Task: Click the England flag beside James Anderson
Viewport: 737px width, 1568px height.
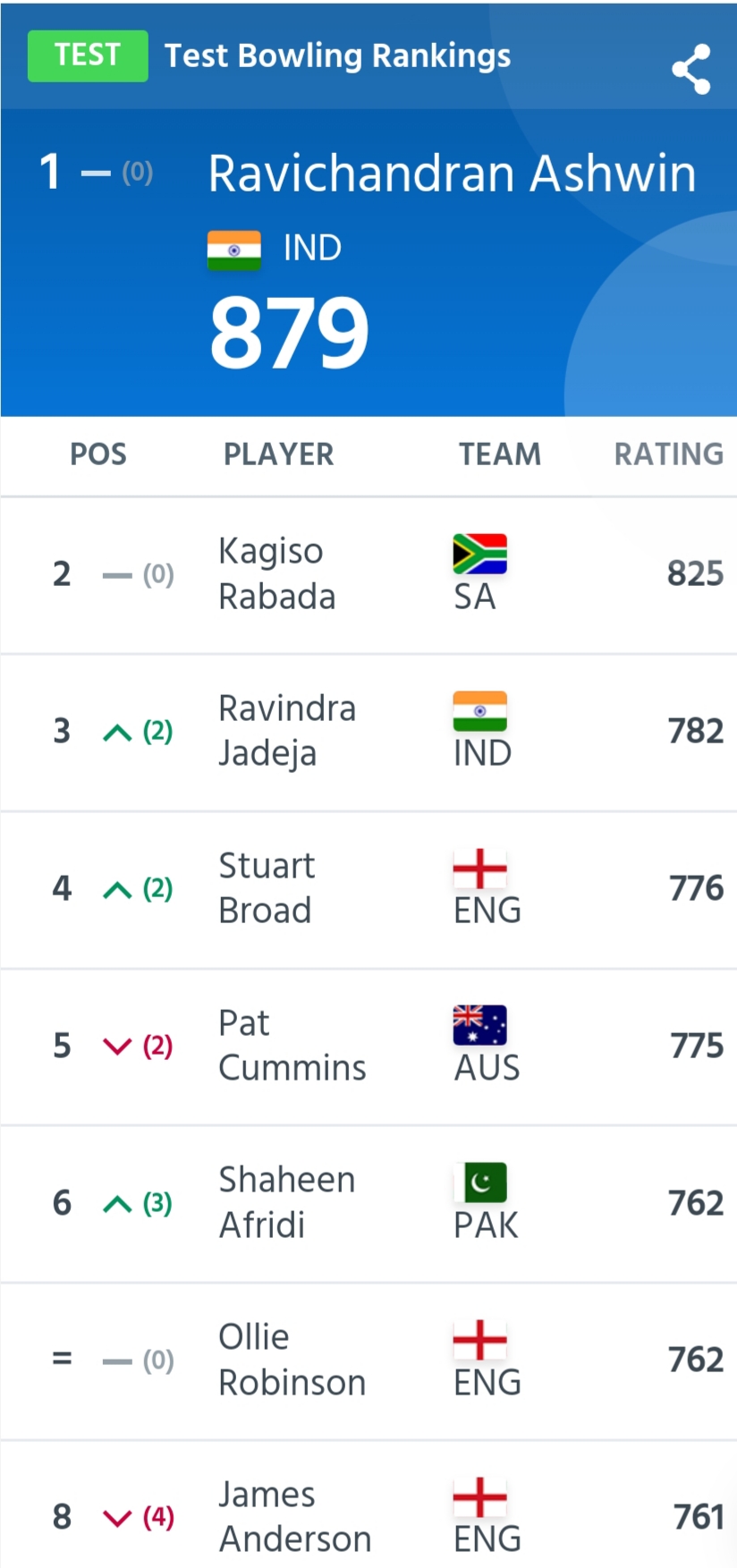Action: coord(479,1496)
